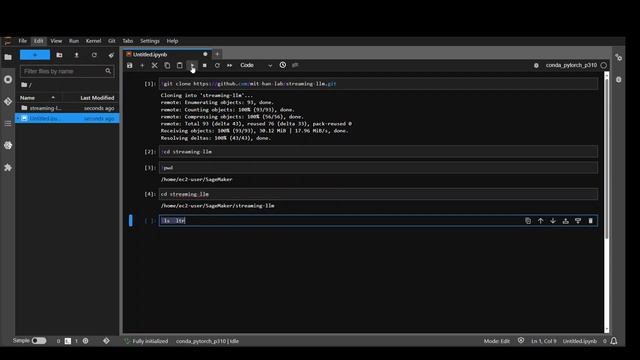Open the Settings menu
This screenshot has height=360, width=640.
[x=150, y=41]
